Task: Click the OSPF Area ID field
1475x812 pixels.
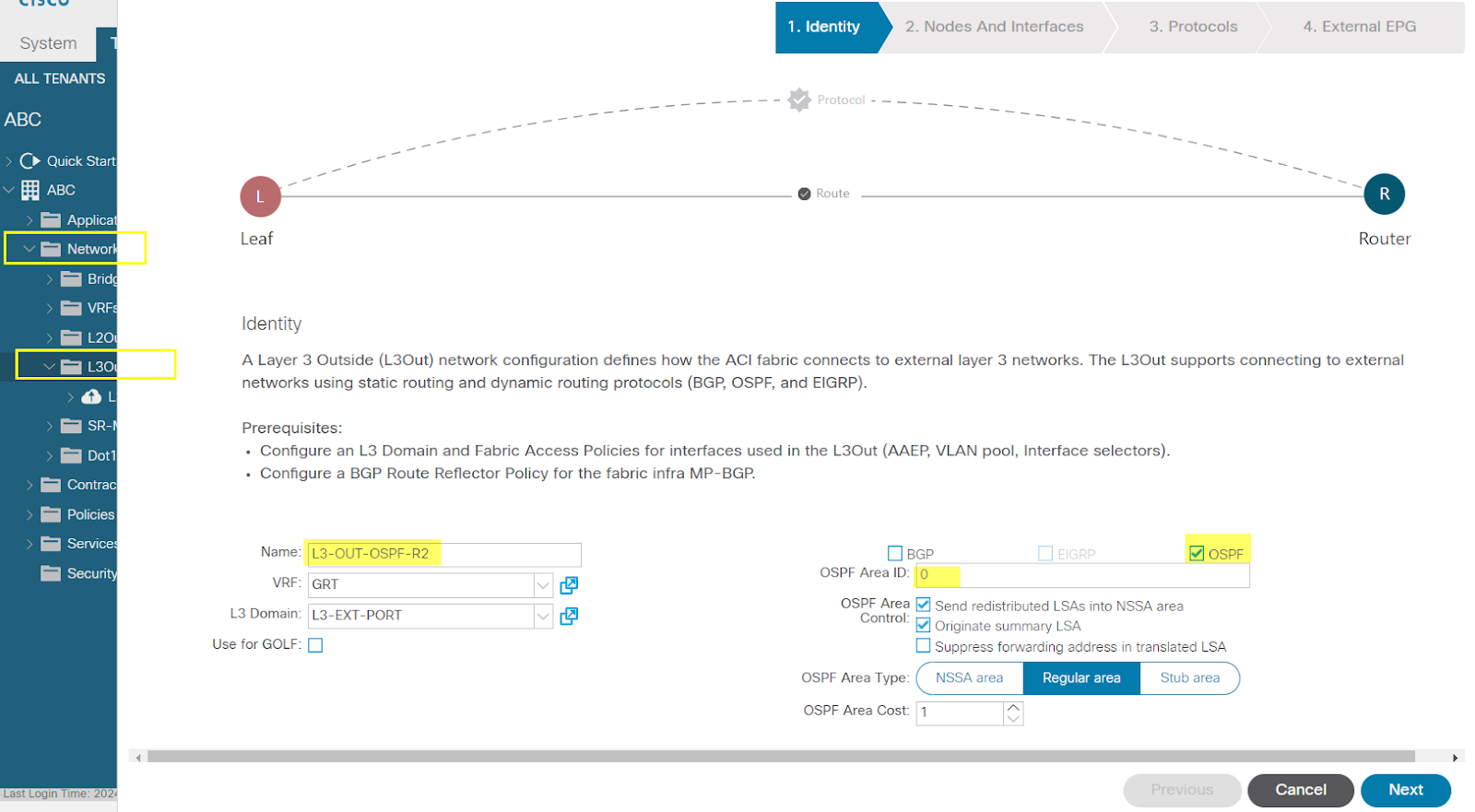Action: point(1082,575)
